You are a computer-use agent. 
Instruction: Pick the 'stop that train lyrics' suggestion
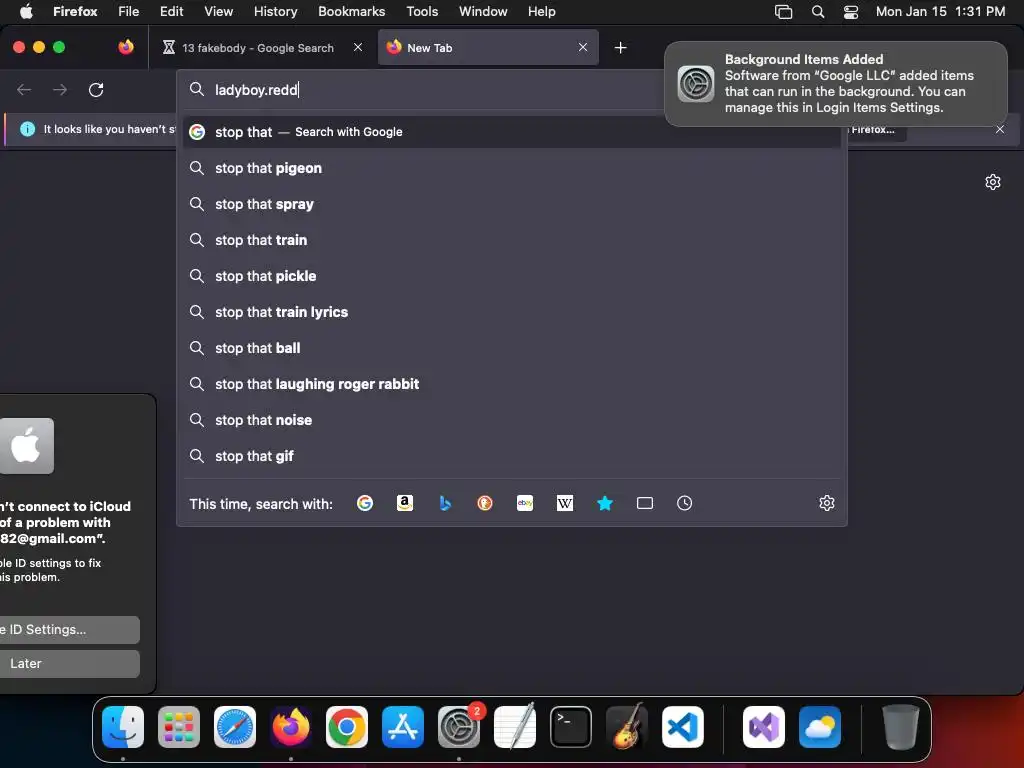pos(512,312)
